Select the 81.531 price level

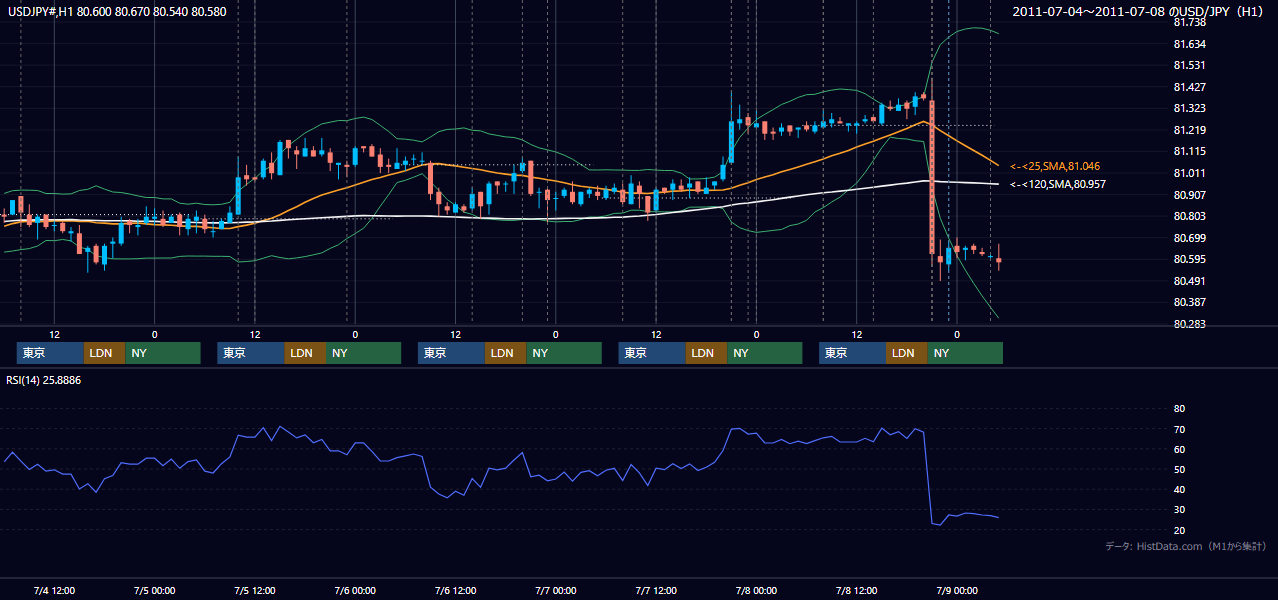coord(1188,65)
